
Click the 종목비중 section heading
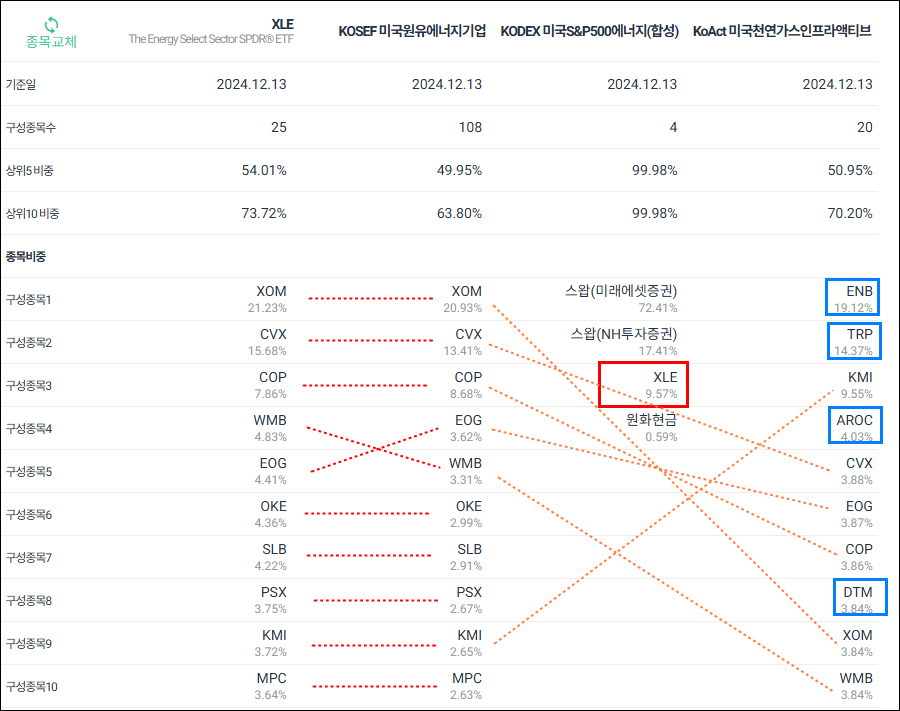tap(26, 257)
